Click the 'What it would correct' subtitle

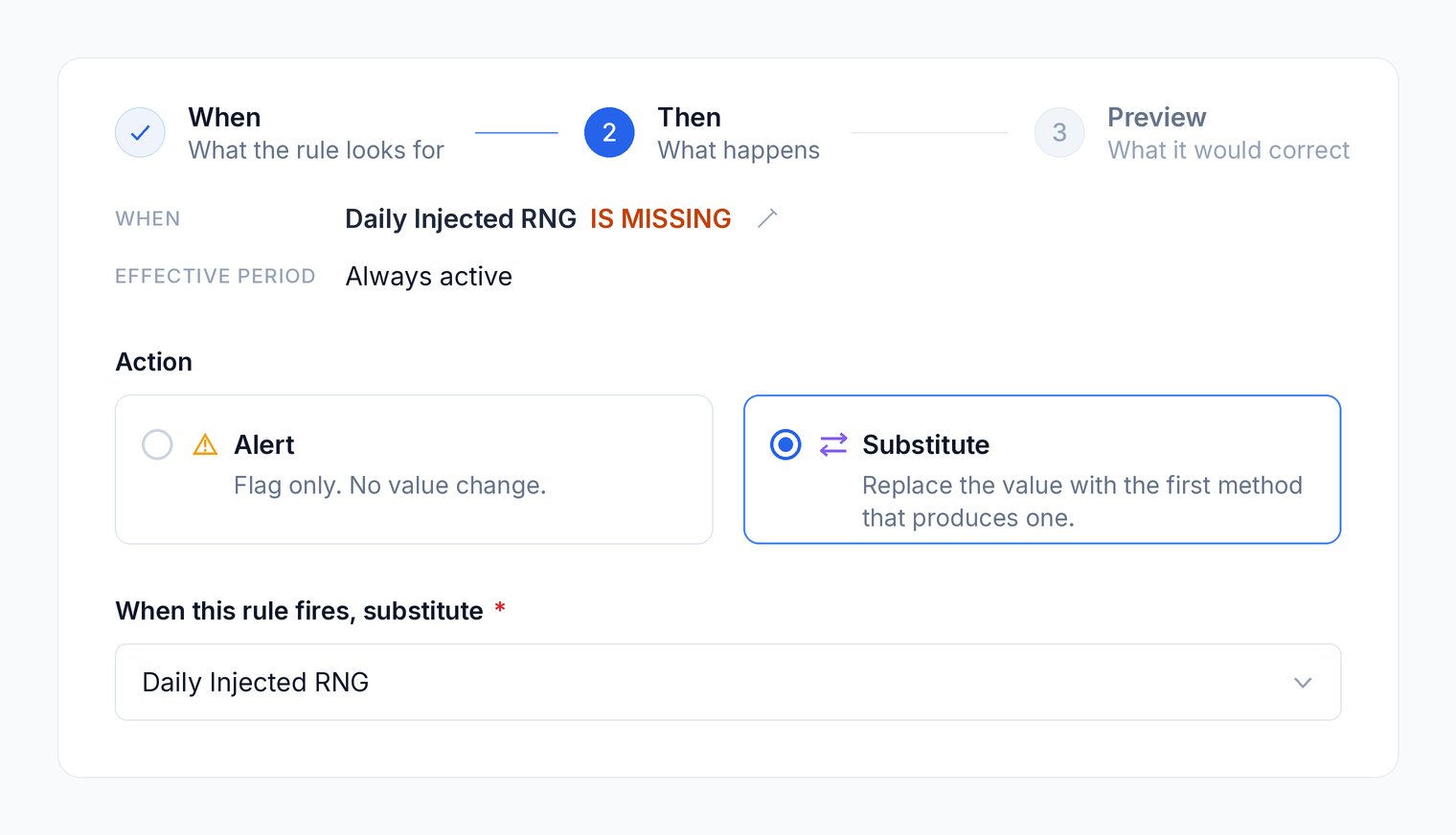[1229, 150]
